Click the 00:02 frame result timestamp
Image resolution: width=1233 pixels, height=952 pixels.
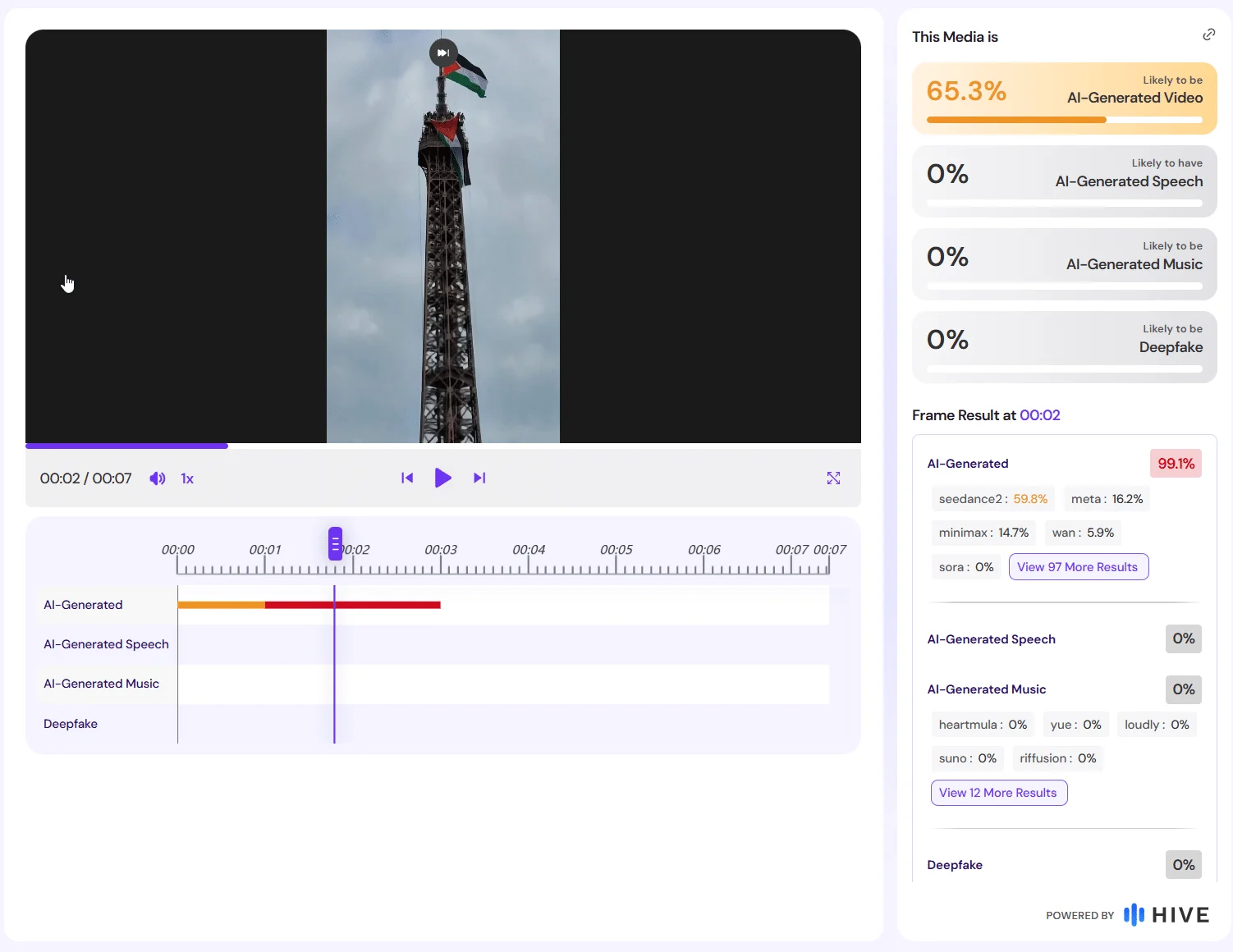click(1040, 415)
